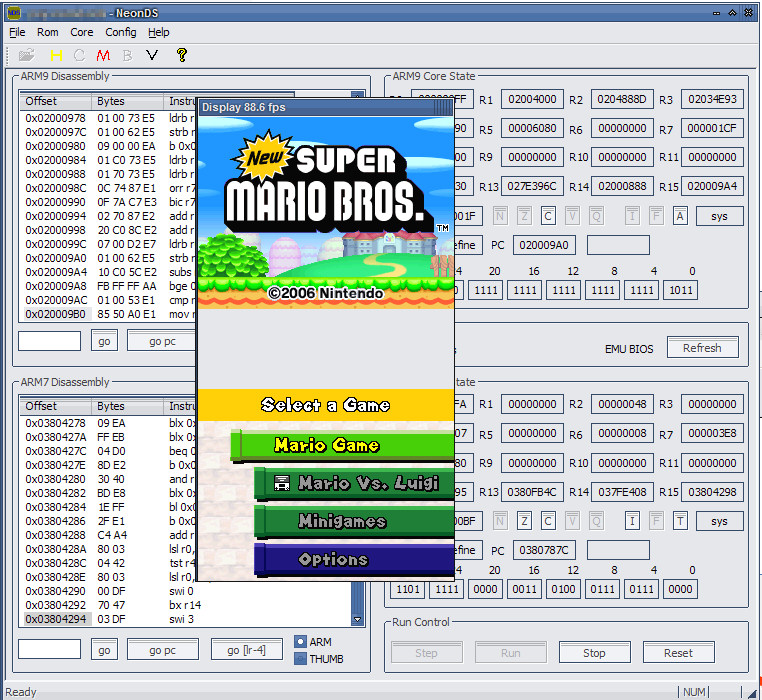The height and width of the screenshot is (700, 762).
Task: Click the open ROM folder icon
Action: [x=26, y=55]
